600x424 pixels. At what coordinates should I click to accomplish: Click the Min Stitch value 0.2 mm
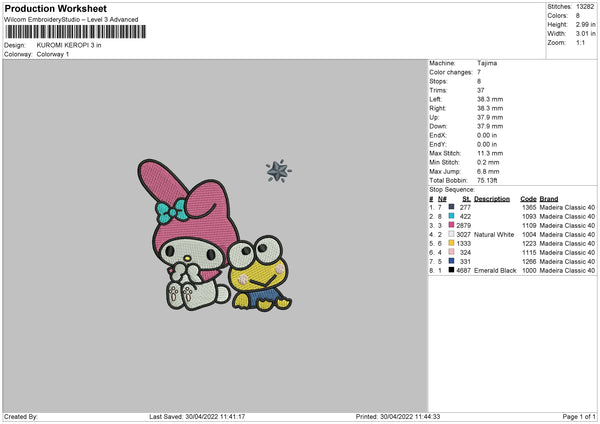488,162
